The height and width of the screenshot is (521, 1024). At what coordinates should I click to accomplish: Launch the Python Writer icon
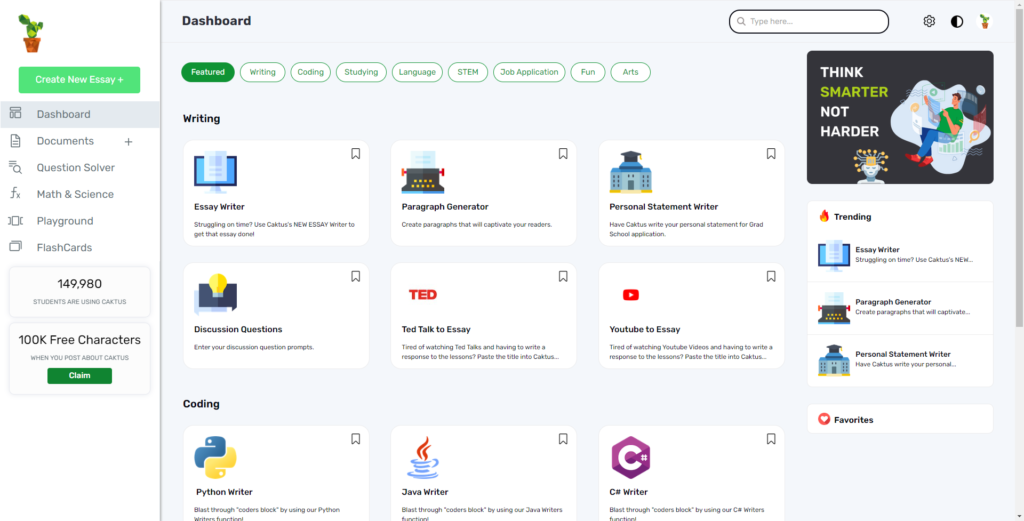215,458
